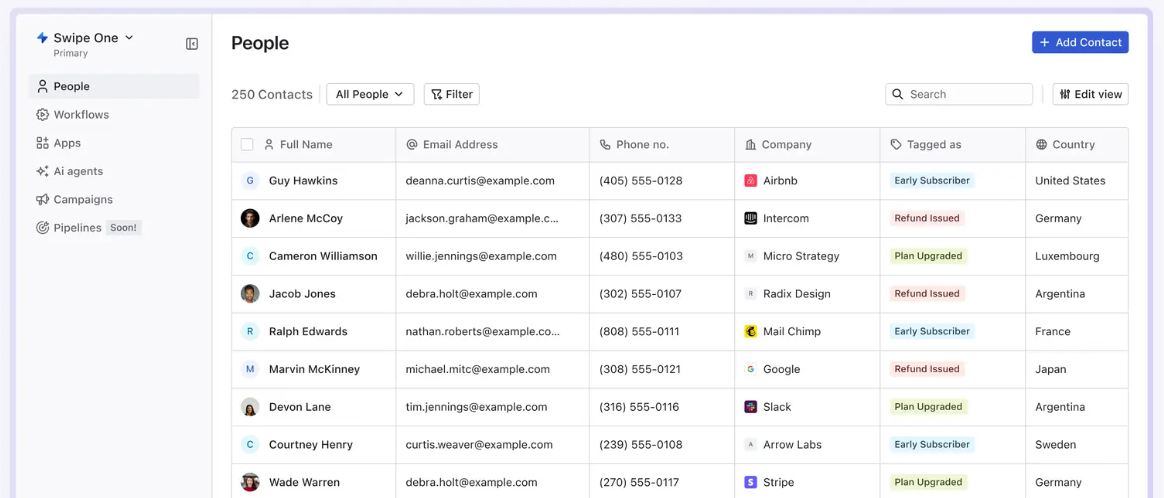
Task: Click the Edit view button
Action: point(1091,94)
